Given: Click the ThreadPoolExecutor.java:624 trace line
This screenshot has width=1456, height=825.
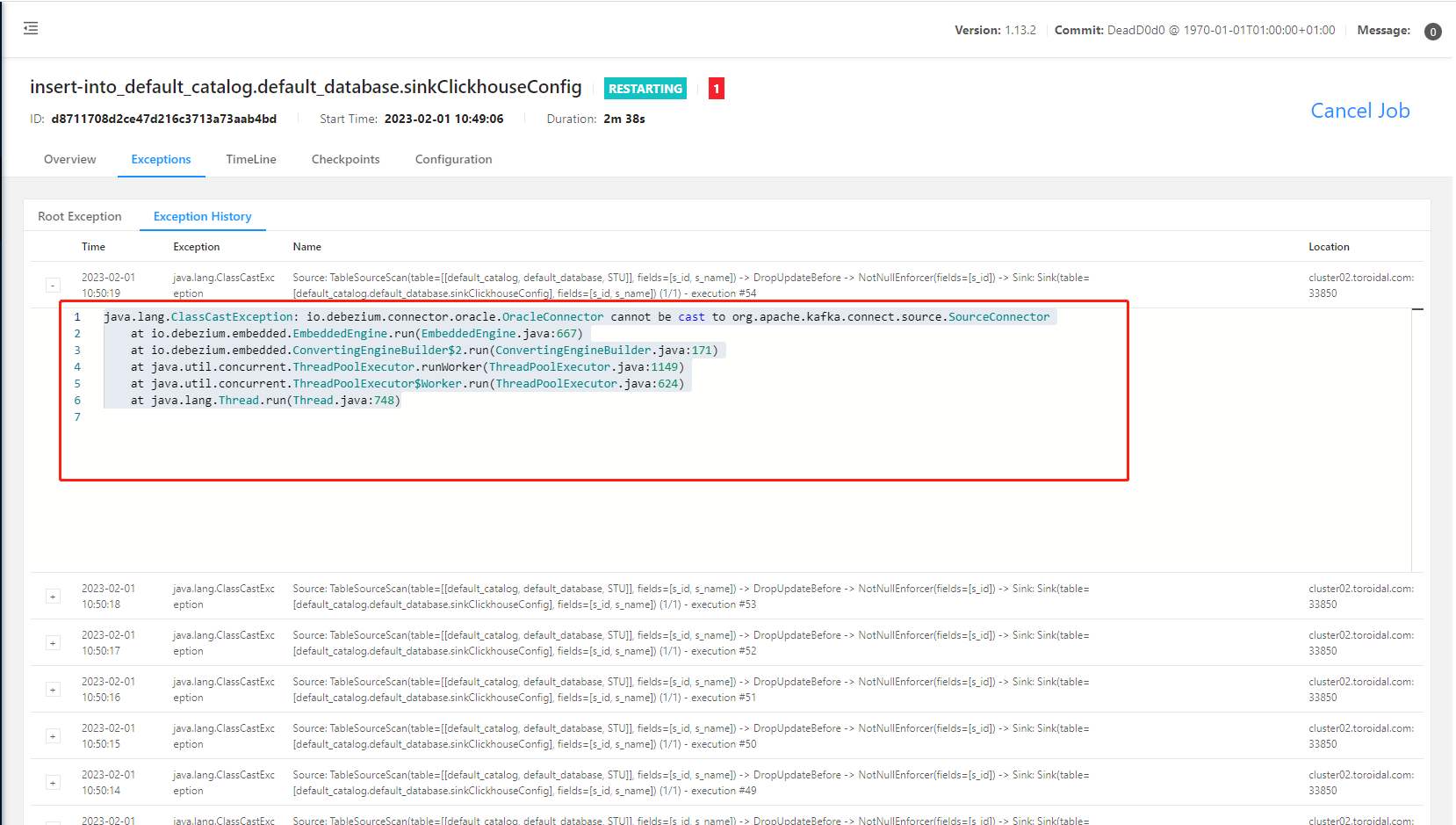Looking at the screenshot, I should pos(407,384).
